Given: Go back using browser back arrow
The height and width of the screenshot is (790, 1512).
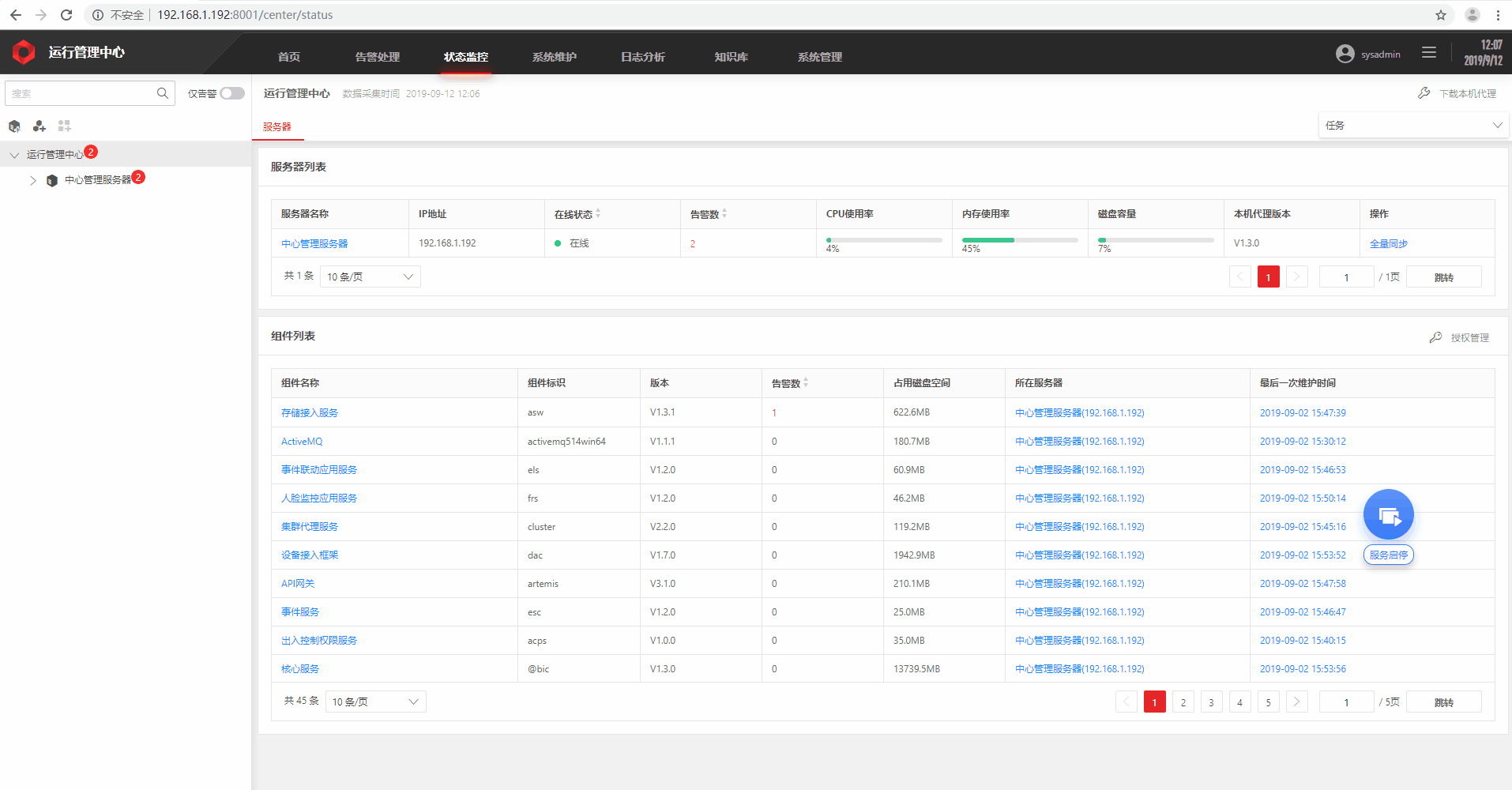Looking at the screenshot, I should (x=16, y=15).
